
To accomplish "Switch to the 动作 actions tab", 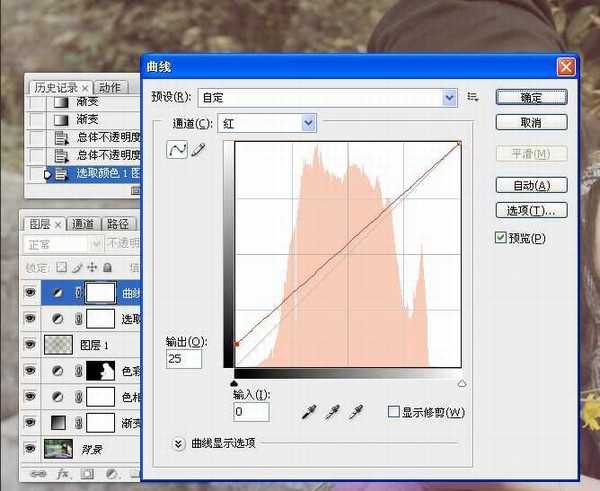I will coord(110,88).
